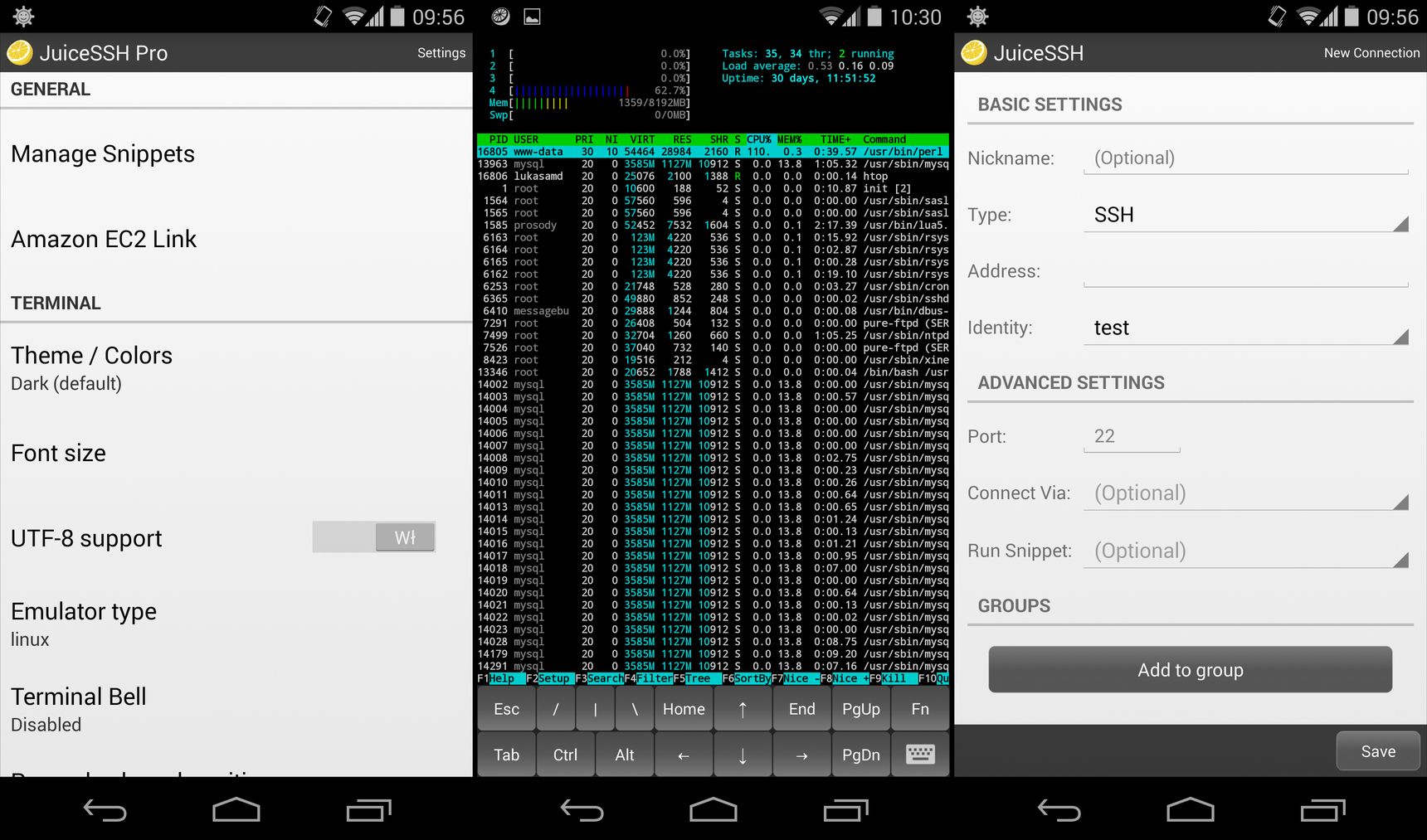Tap the down arrow terminal key
The height and width of the screenshot is (840, 1427).
point(743,755)
